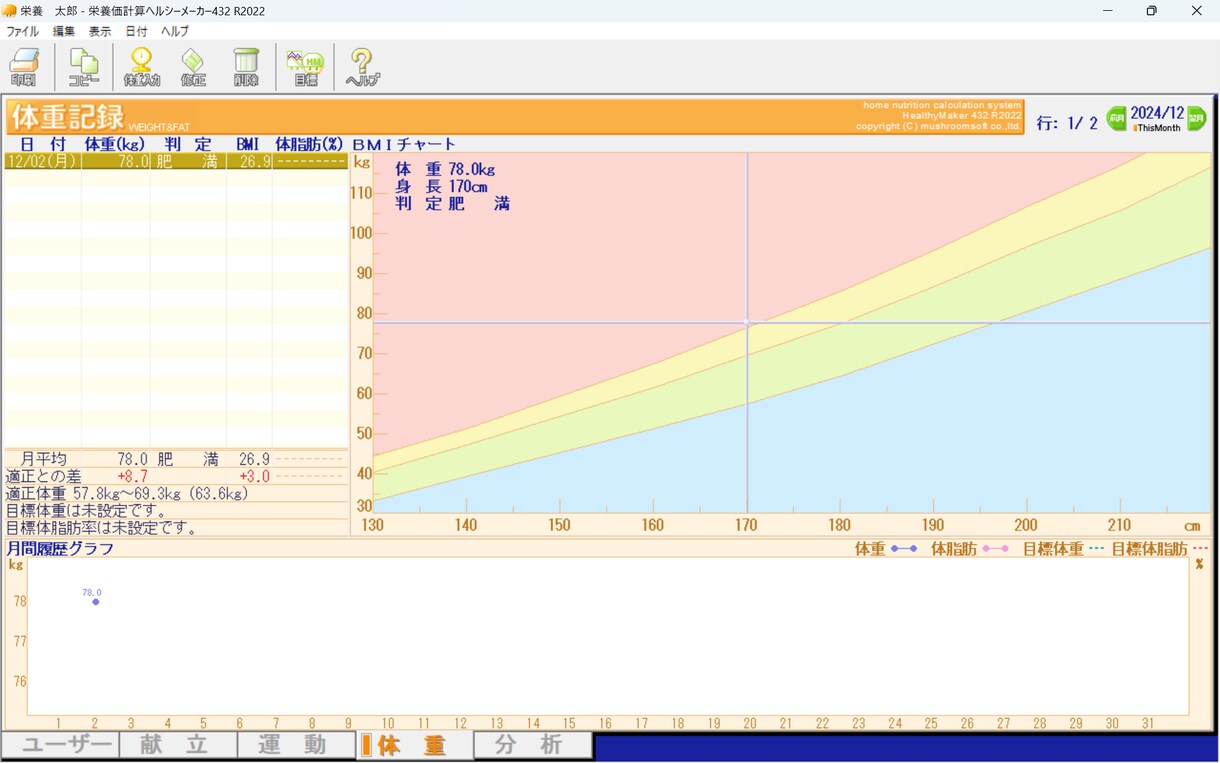Click the 78.0 data point in monthly graph
1220x763 pixels.
click(x=95, y=601)
